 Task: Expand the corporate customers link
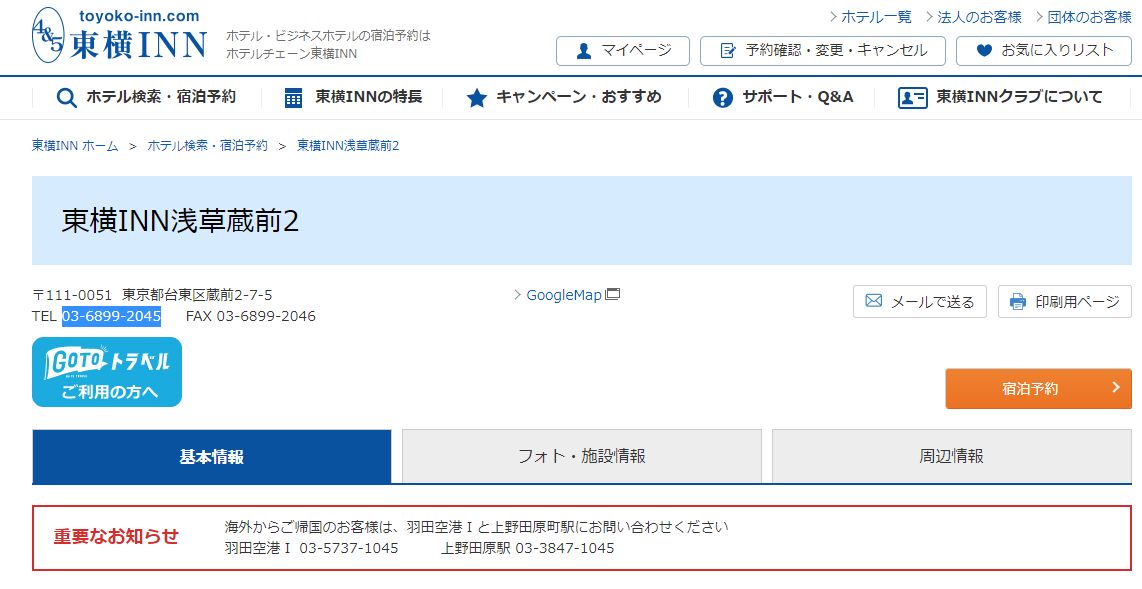coord(978,17)
